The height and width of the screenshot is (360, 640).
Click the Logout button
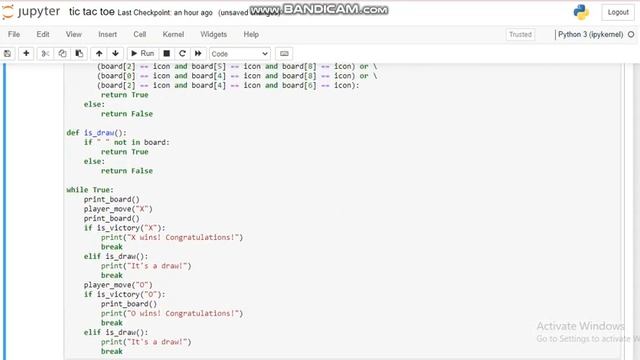618,12
